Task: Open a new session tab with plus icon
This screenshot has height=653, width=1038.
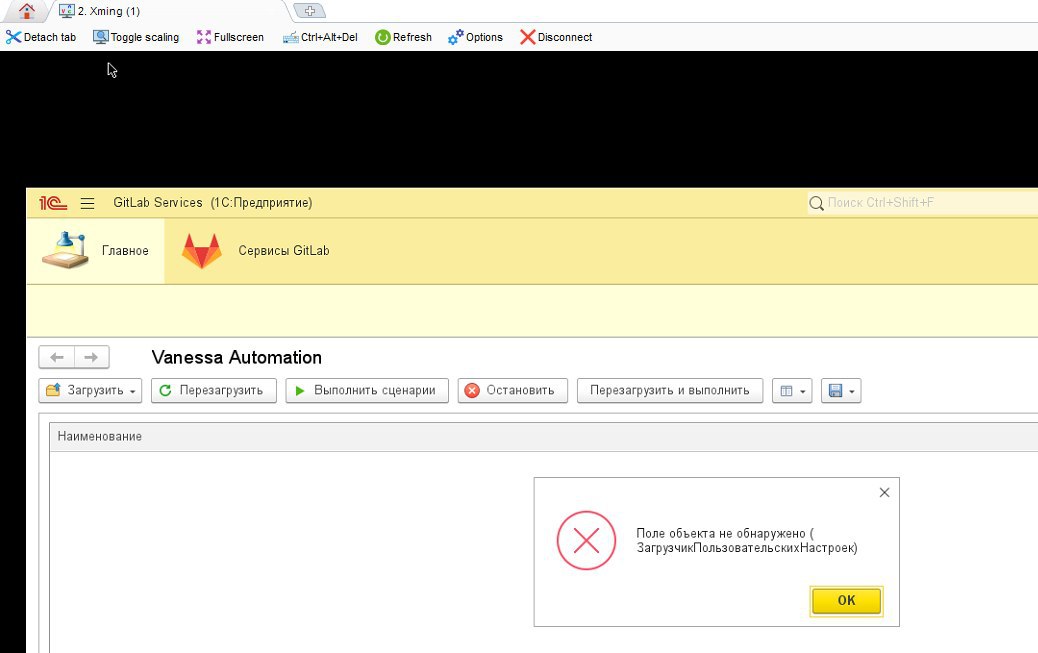Action: 309,11
